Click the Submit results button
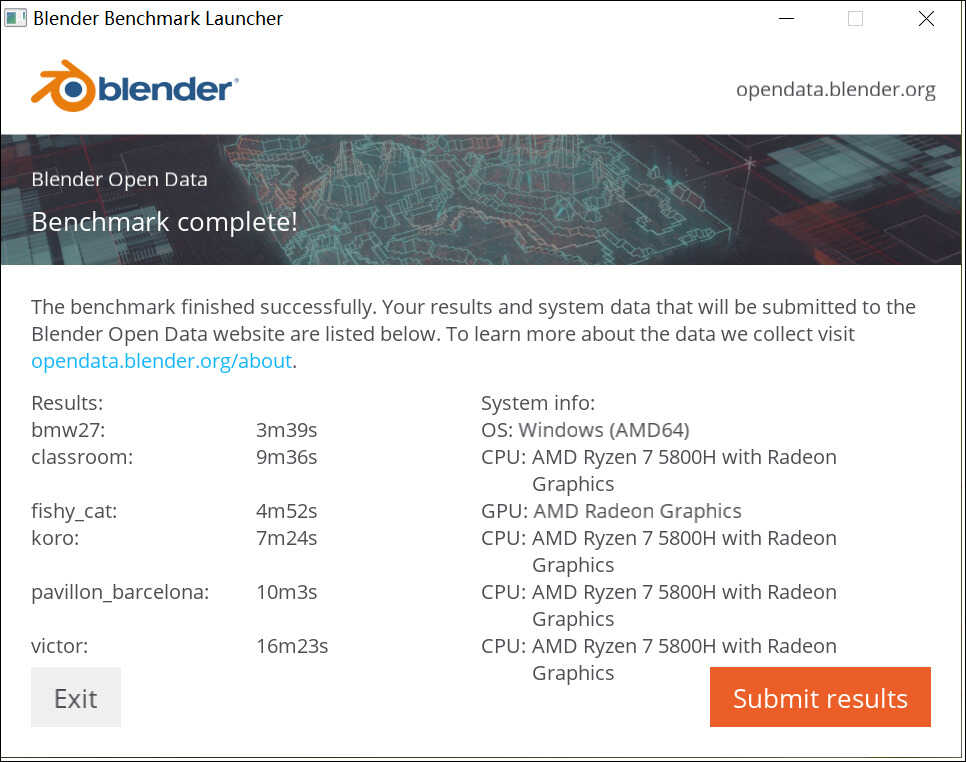Viewport: 966px width, 762px height. coord(820,697)
